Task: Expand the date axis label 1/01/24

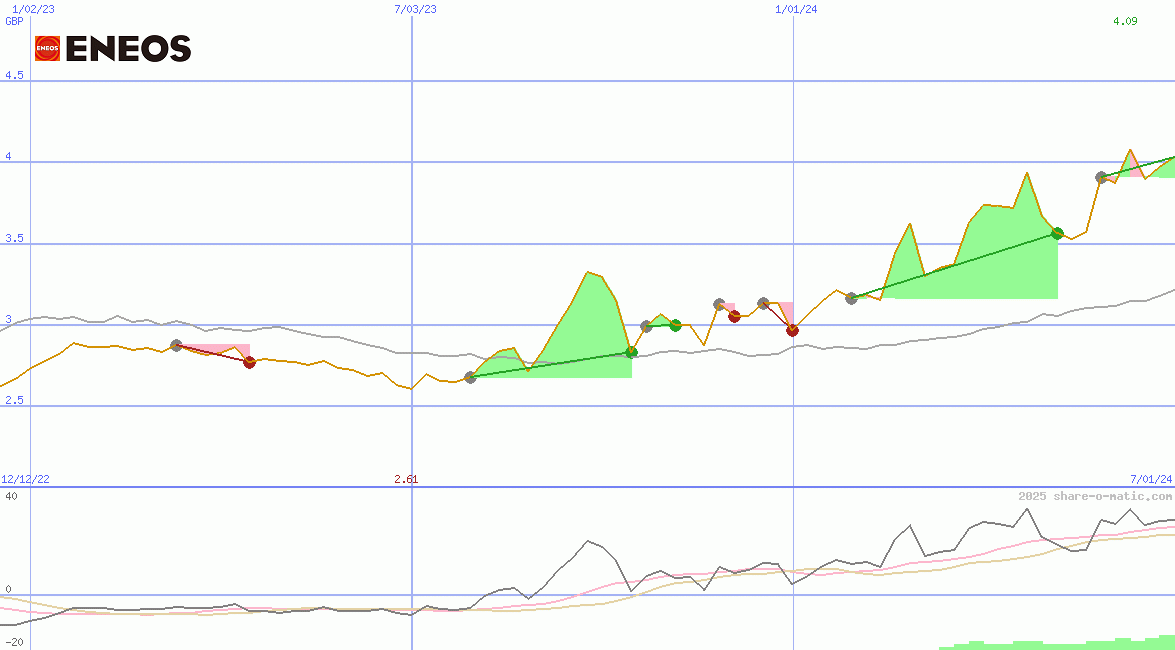Action: tap(795, 9)
